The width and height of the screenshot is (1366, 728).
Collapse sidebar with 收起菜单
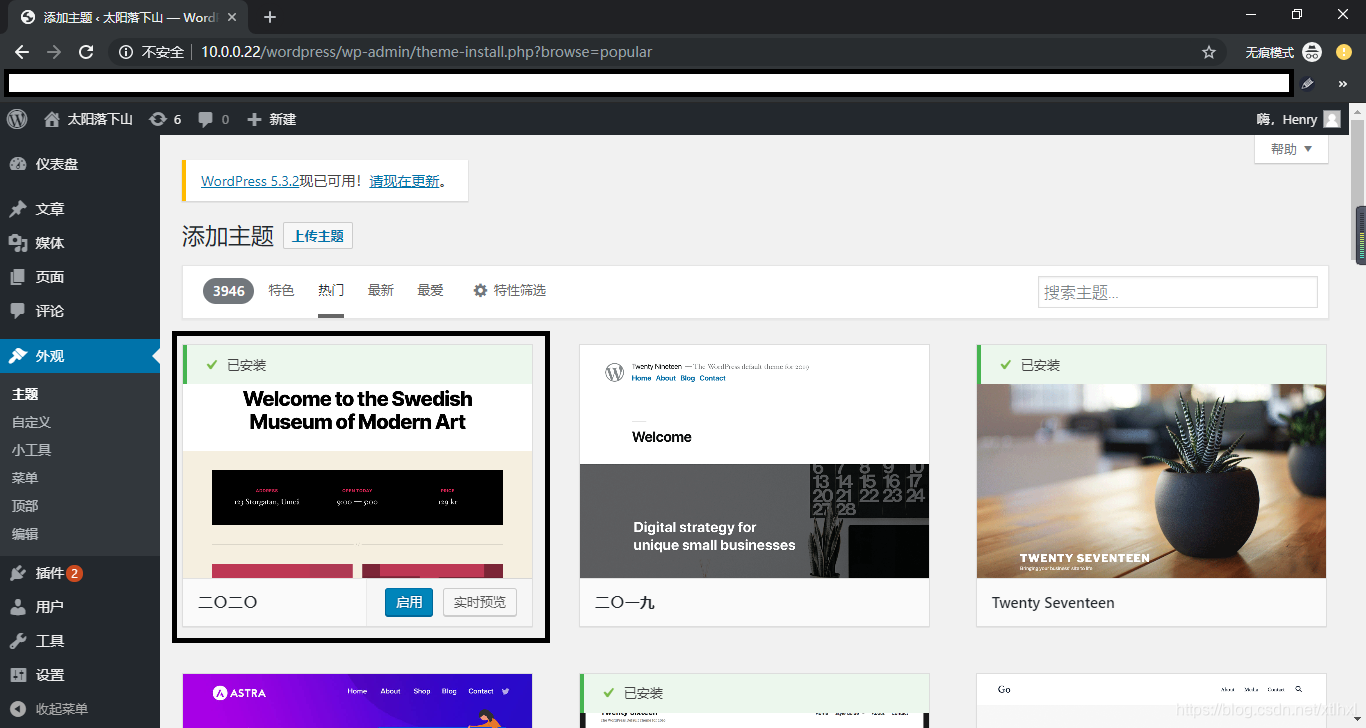[x=80, y=709]
